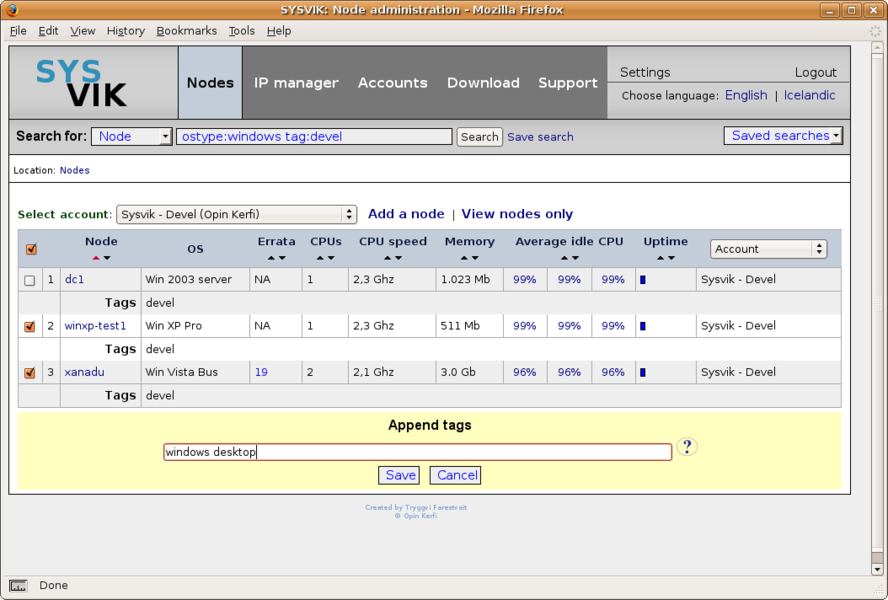Uncheck the winxp-test1 row checkbox
This screenshot has height=600, width=888.
click(29, 326)
